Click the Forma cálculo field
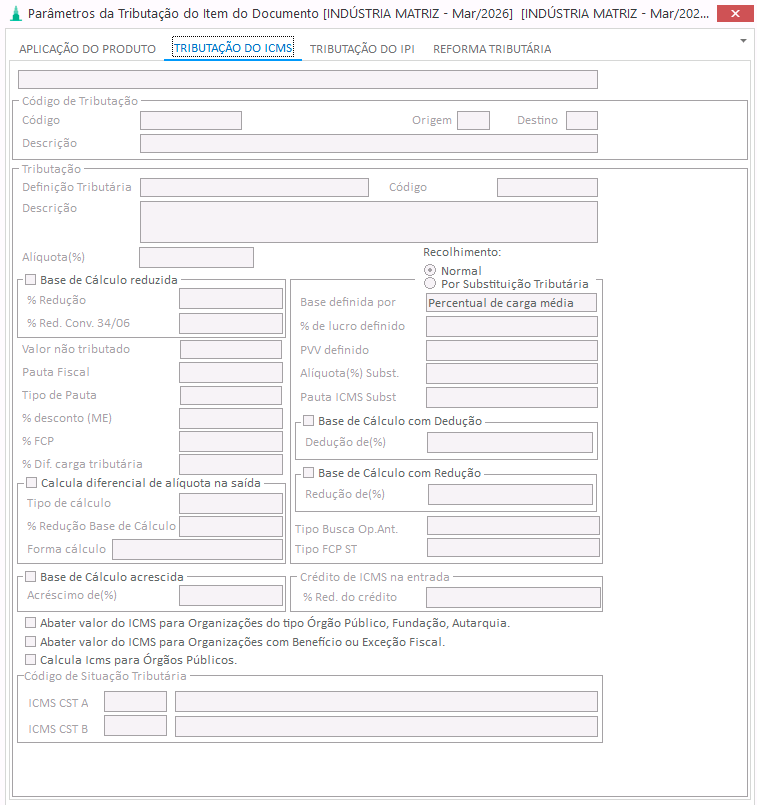757x805 pixels. coord(198,549)
